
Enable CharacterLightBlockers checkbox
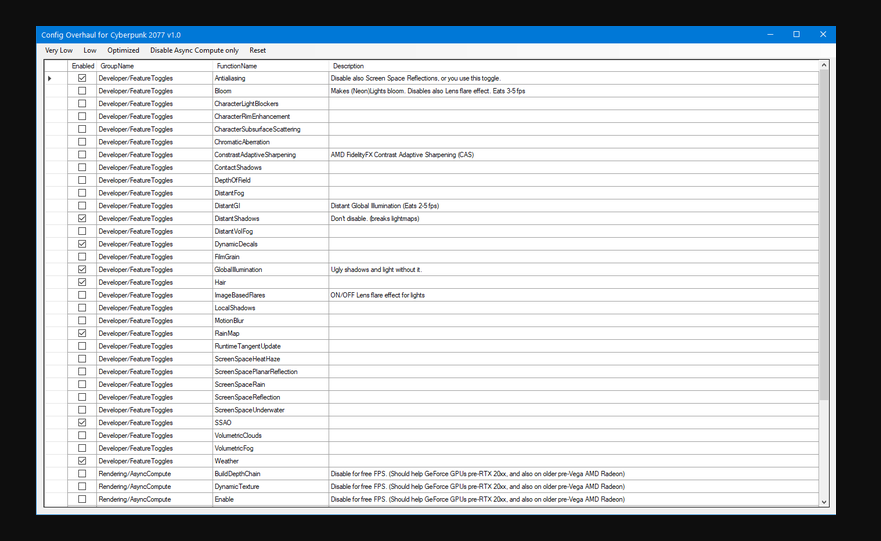[82, 103]
